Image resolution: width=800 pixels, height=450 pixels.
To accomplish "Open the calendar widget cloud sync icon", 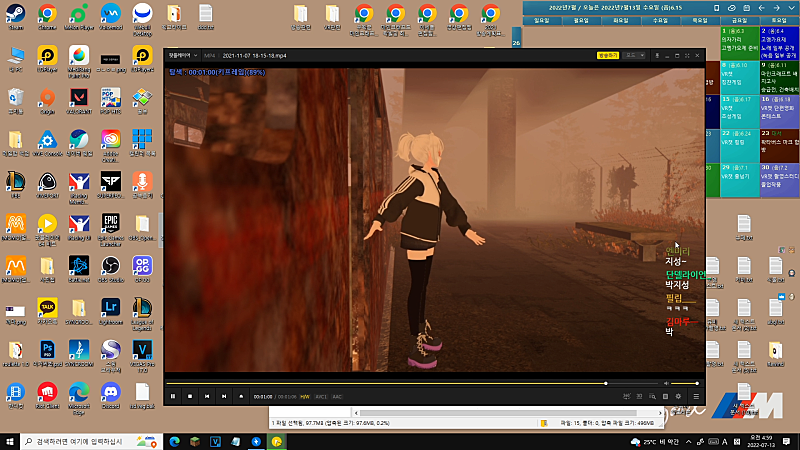I will pyautogui.click(x=732, y=8).
